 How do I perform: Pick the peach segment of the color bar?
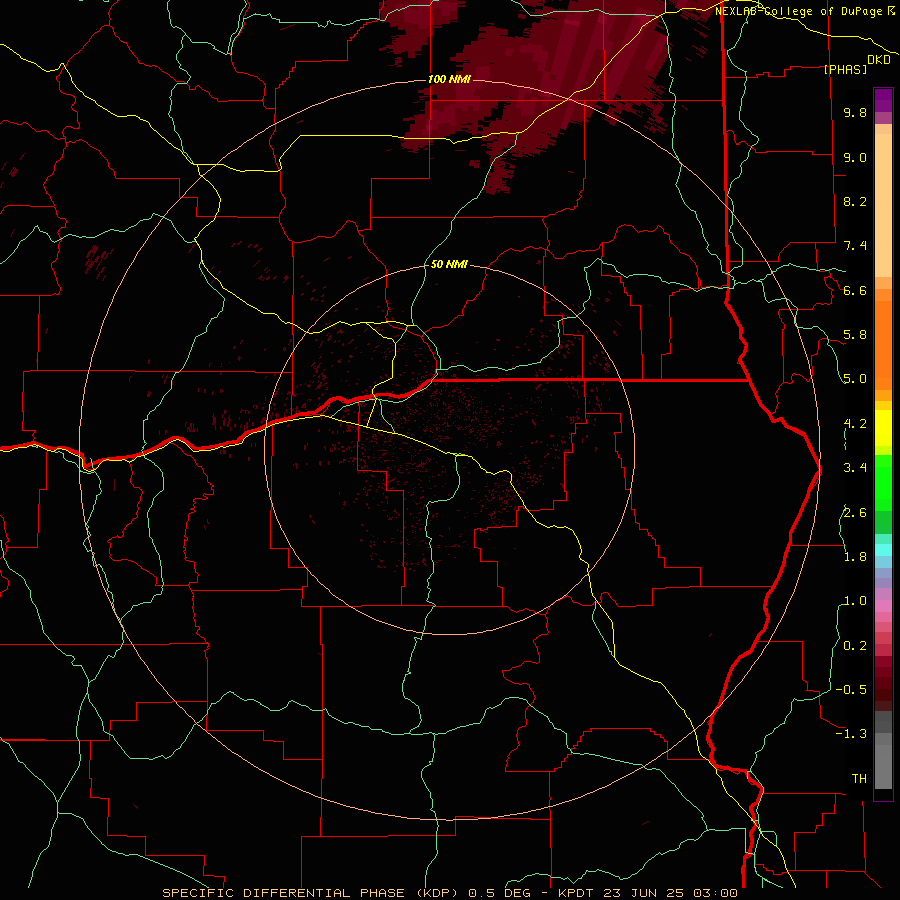pos(883,205)
